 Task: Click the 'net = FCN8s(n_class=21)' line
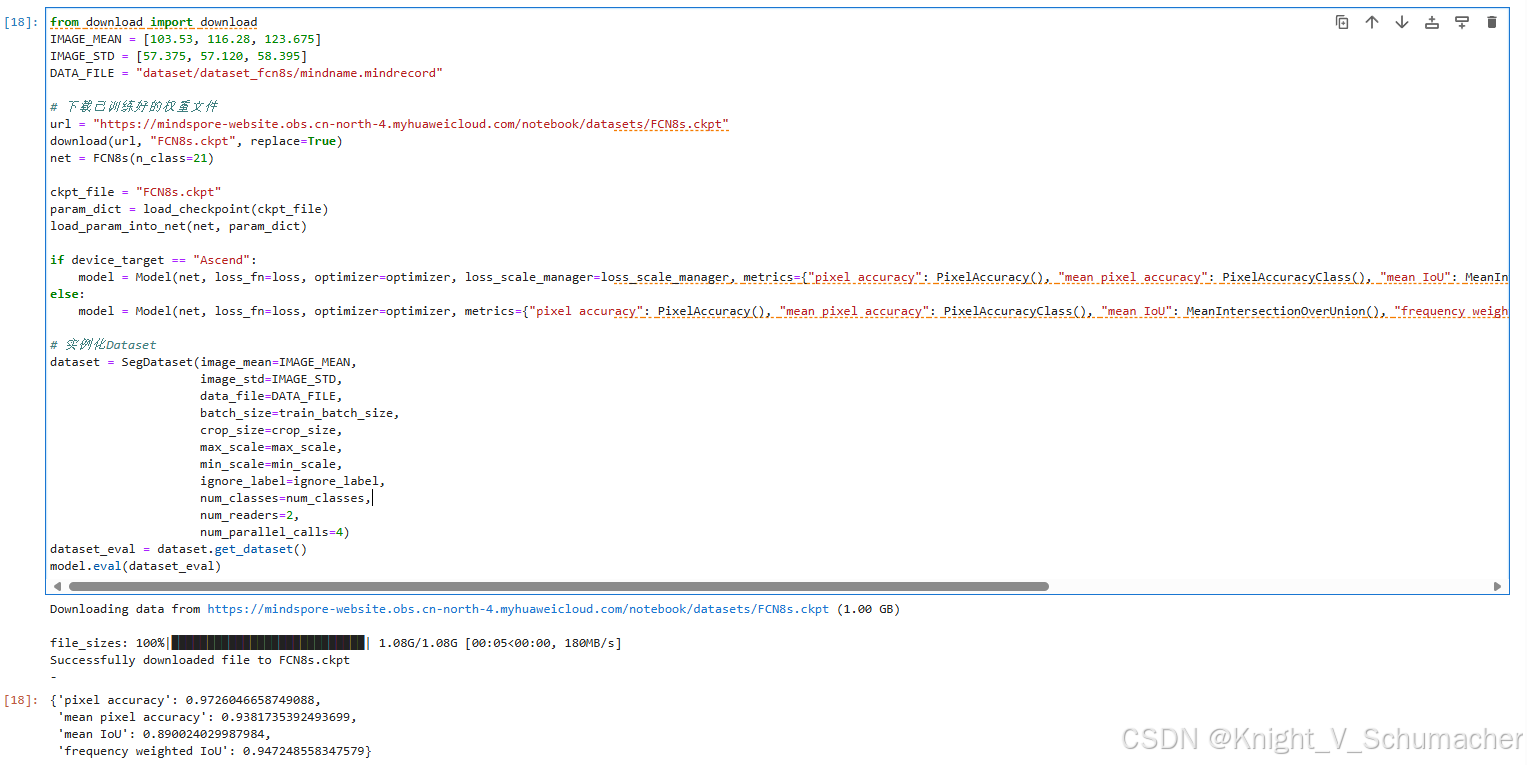132,158
